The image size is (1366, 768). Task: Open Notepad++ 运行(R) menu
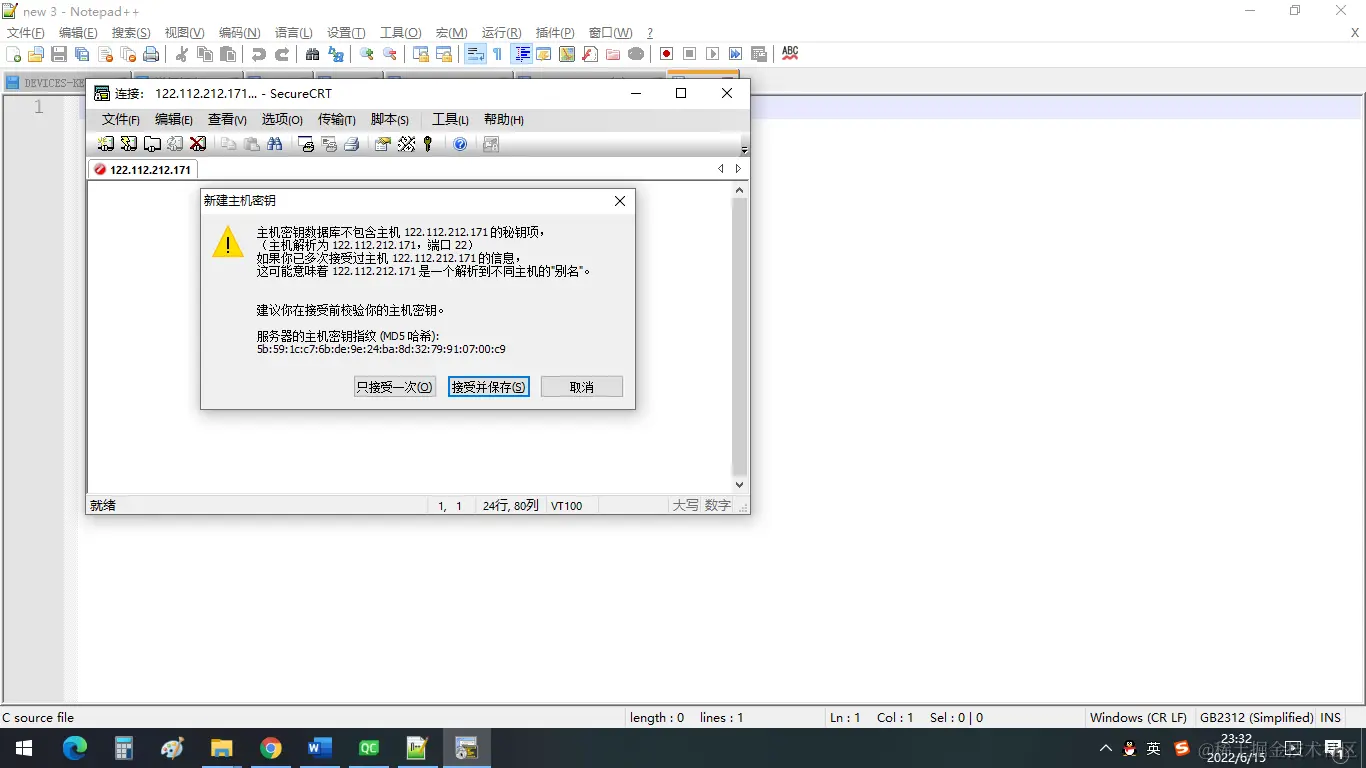(x=501, y=33)
